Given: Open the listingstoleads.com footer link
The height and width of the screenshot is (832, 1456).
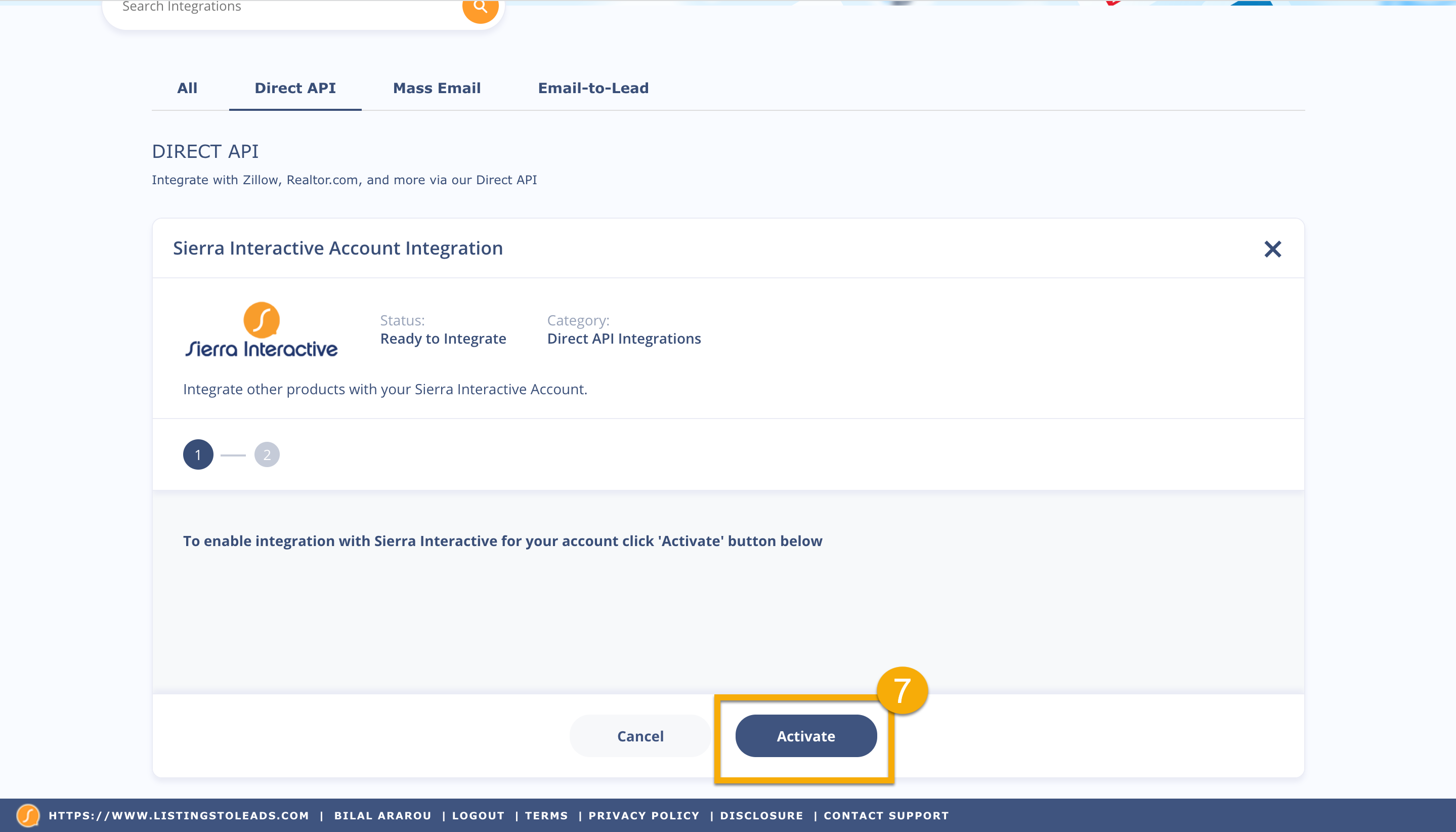Looking at the screenshot, I should coord(179,815).
